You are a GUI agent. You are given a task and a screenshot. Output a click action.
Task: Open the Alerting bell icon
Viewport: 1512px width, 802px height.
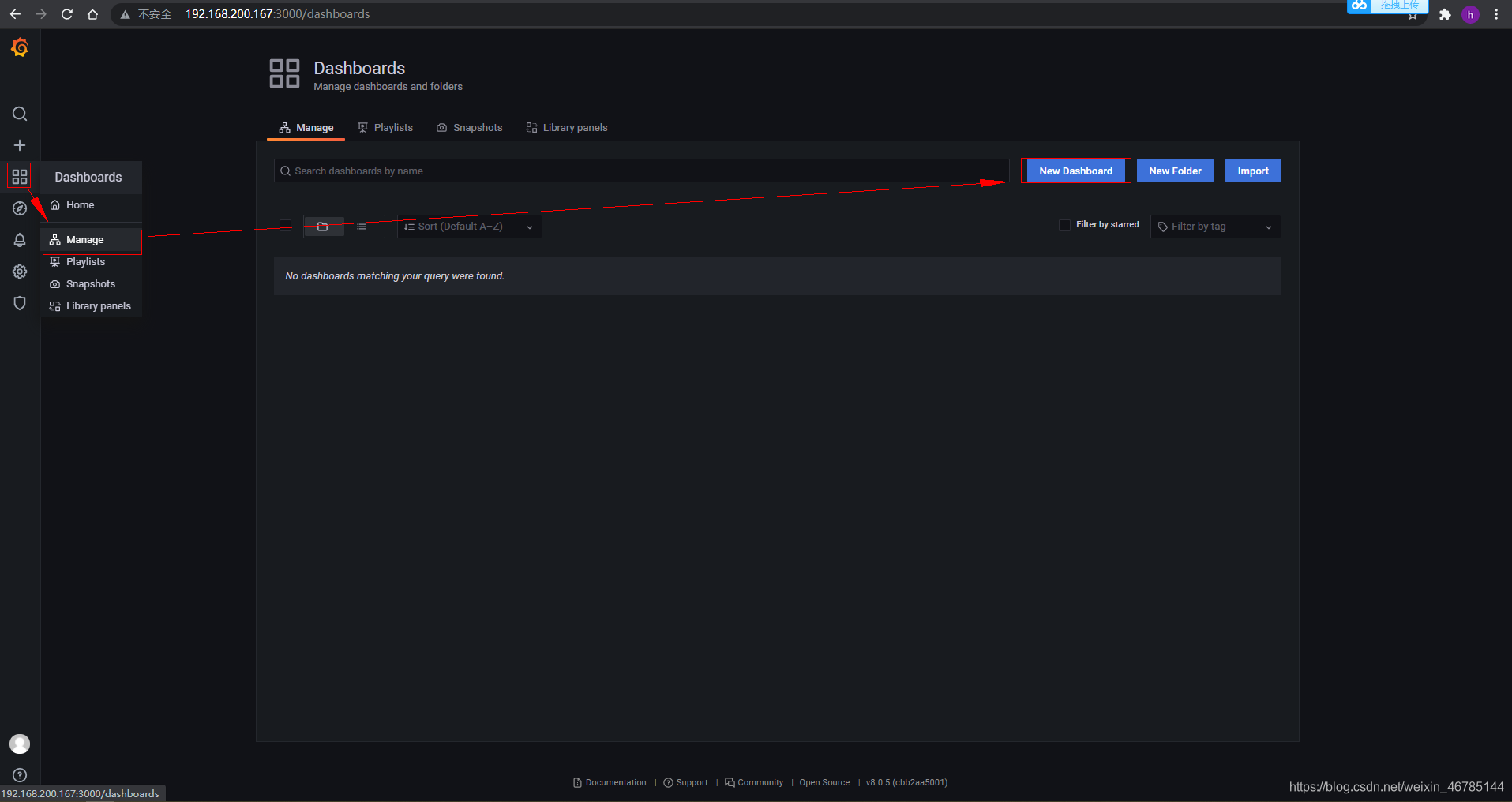click(x=20, y=240)
